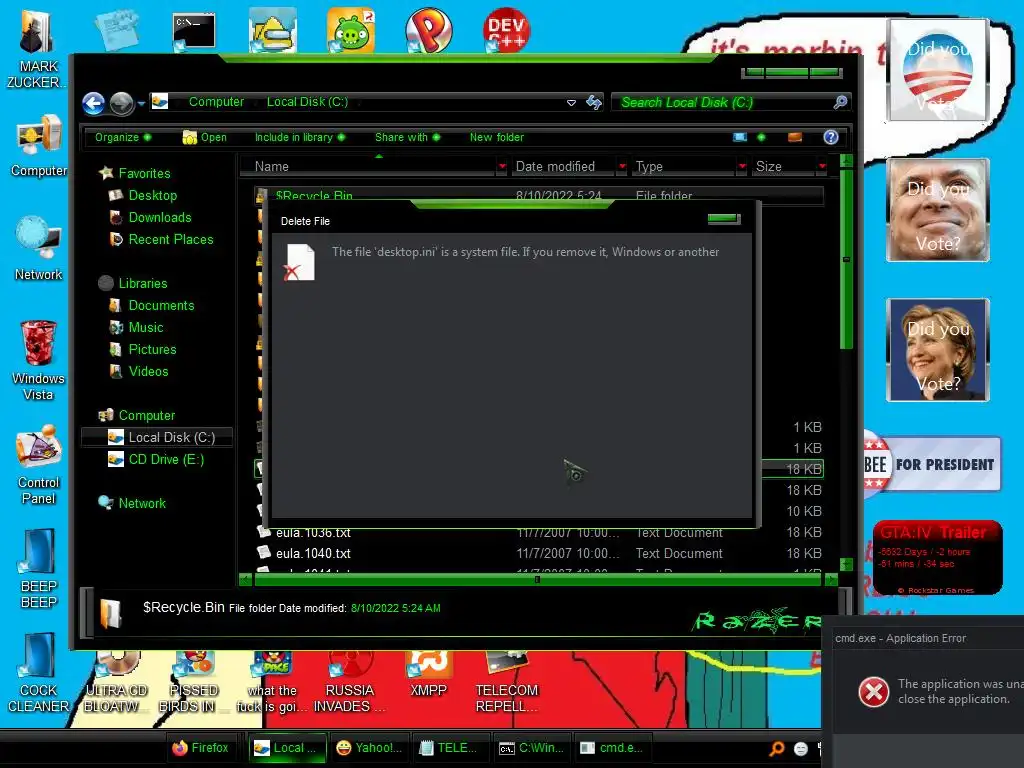The height and width of the screenshot is (768, 1024).
Task: Open Explorer help question mark icon
Action: [x=831, y=136]
